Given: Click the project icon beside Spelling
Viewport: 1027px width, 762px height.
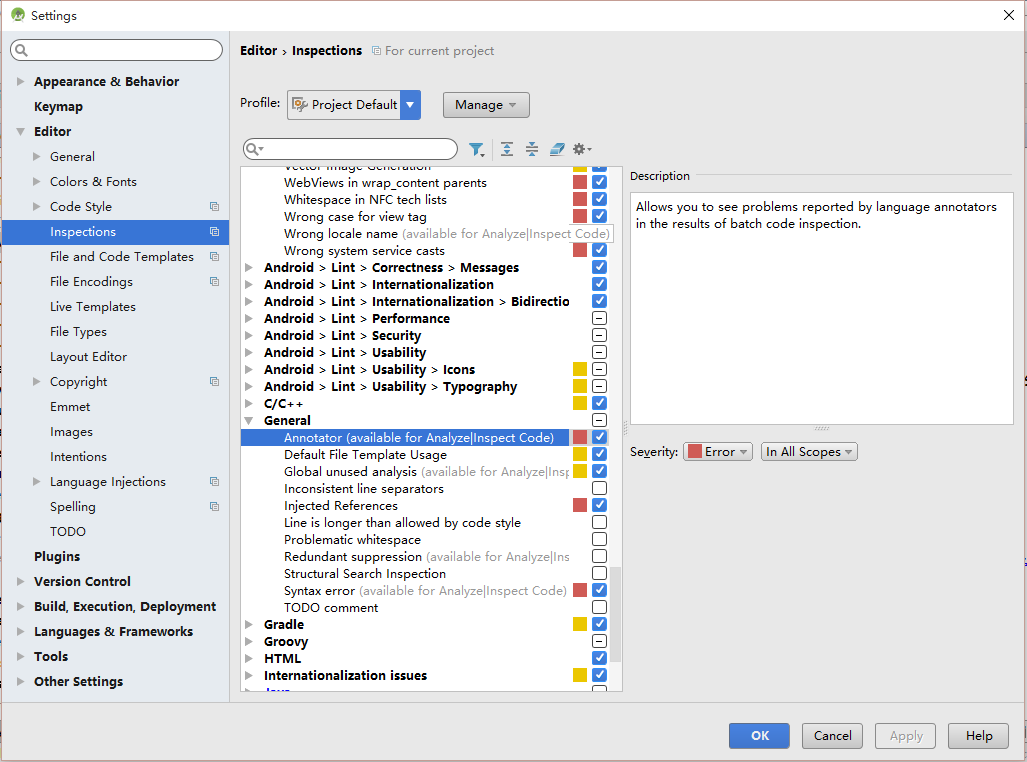Looking at the screenshot, I should point(214,506).
